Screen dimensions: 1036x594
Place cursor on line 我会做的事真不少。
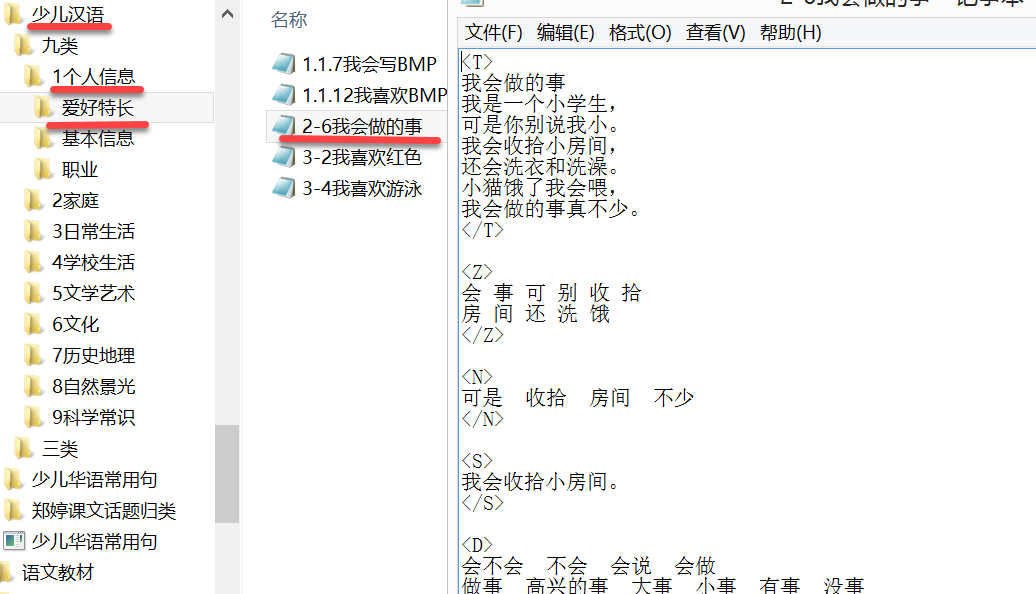pyautogui.click(x=550, y=209)
